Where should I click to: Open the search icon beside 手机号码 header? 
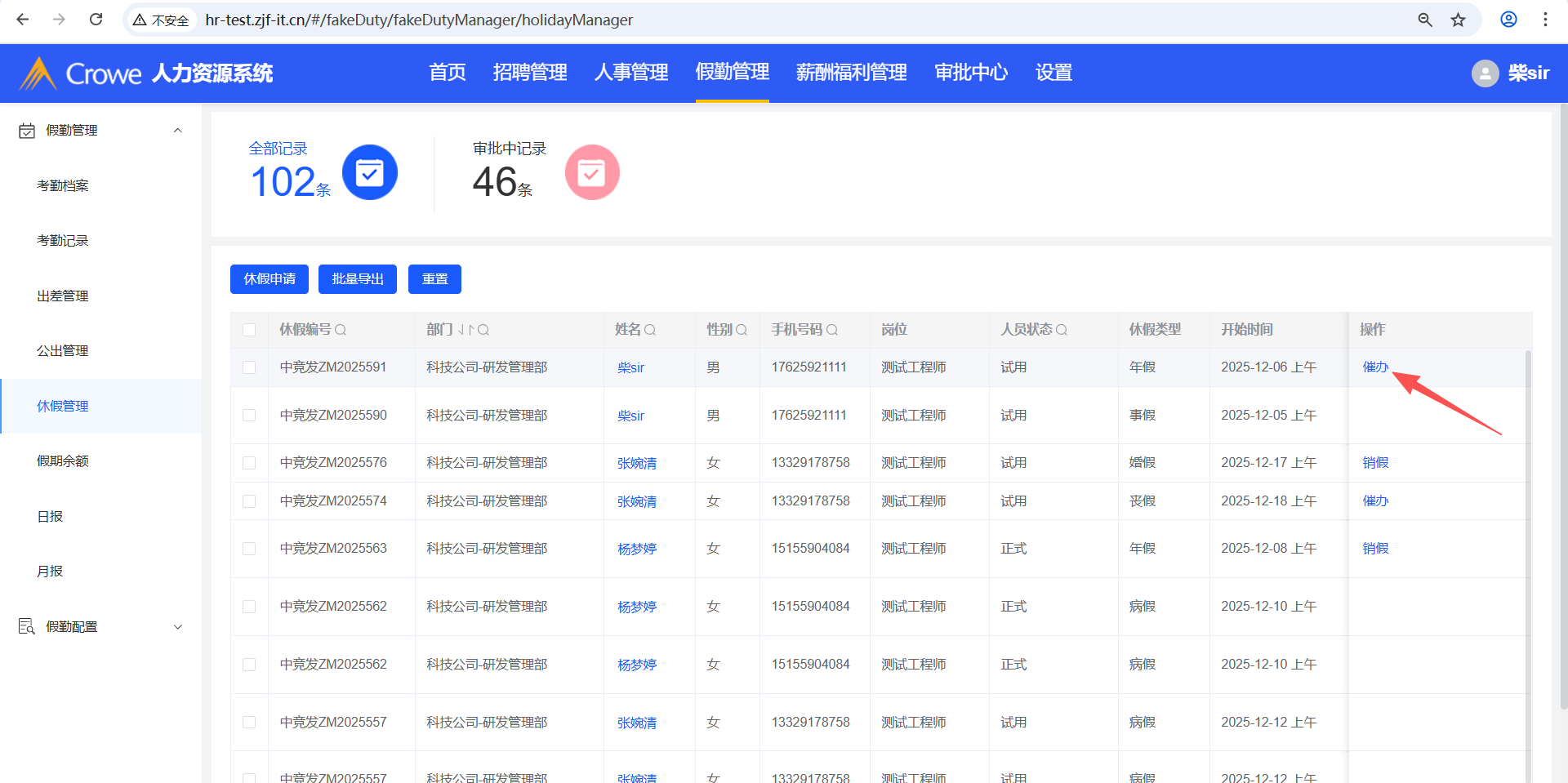click(x=832, y=330)
